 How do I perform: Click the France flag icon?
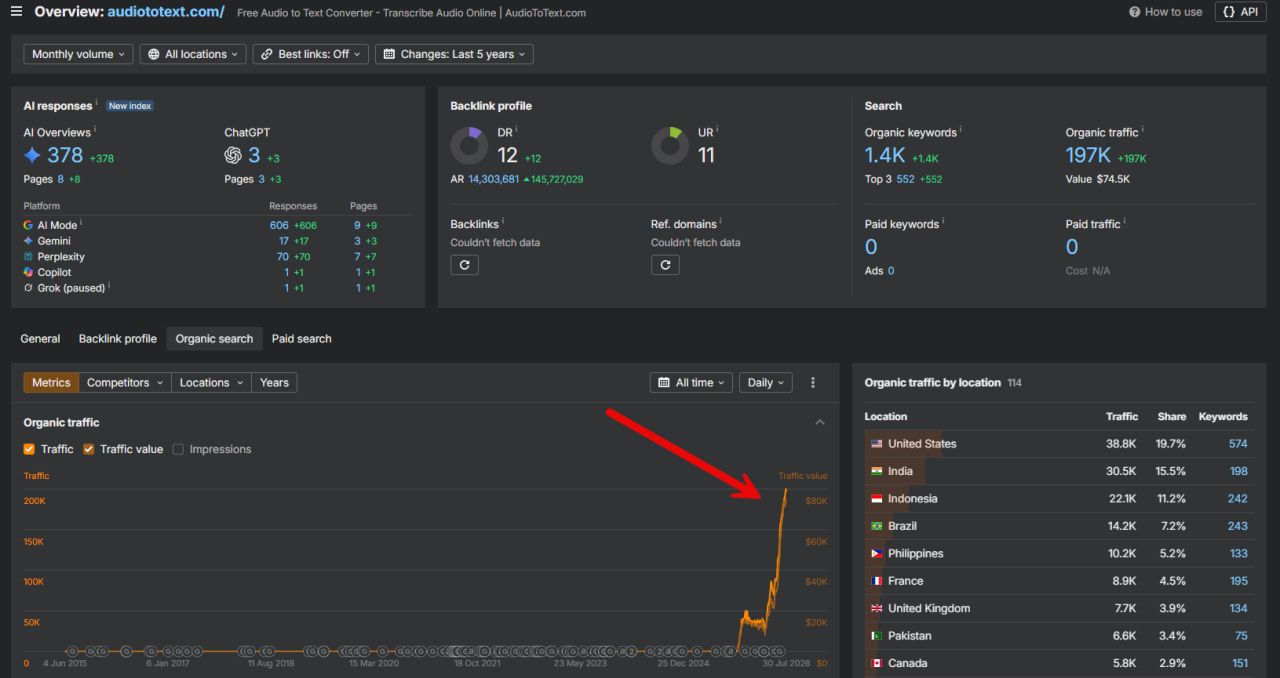click(x=877, y=581)
